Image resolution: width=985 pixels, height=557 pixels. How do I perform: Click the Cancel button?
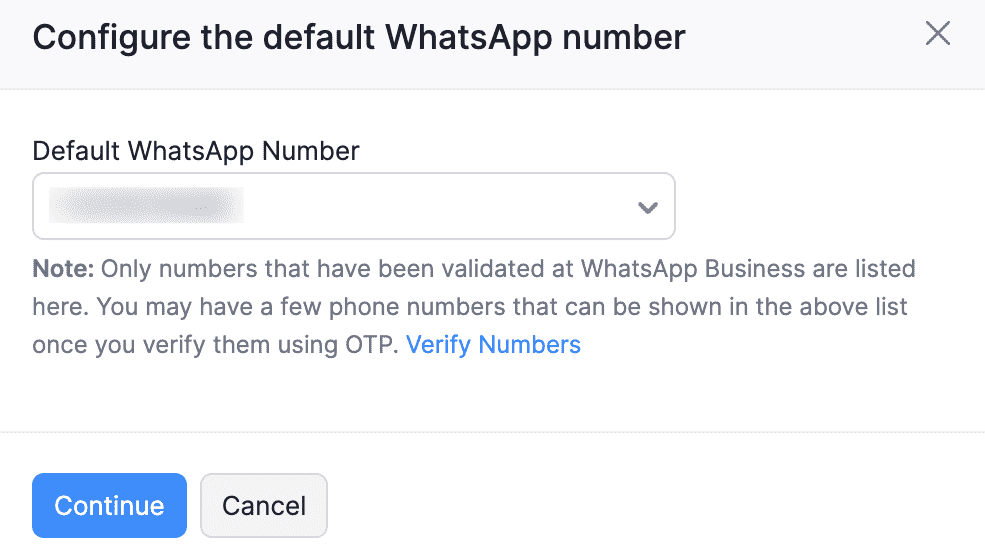tap(264, 505)
